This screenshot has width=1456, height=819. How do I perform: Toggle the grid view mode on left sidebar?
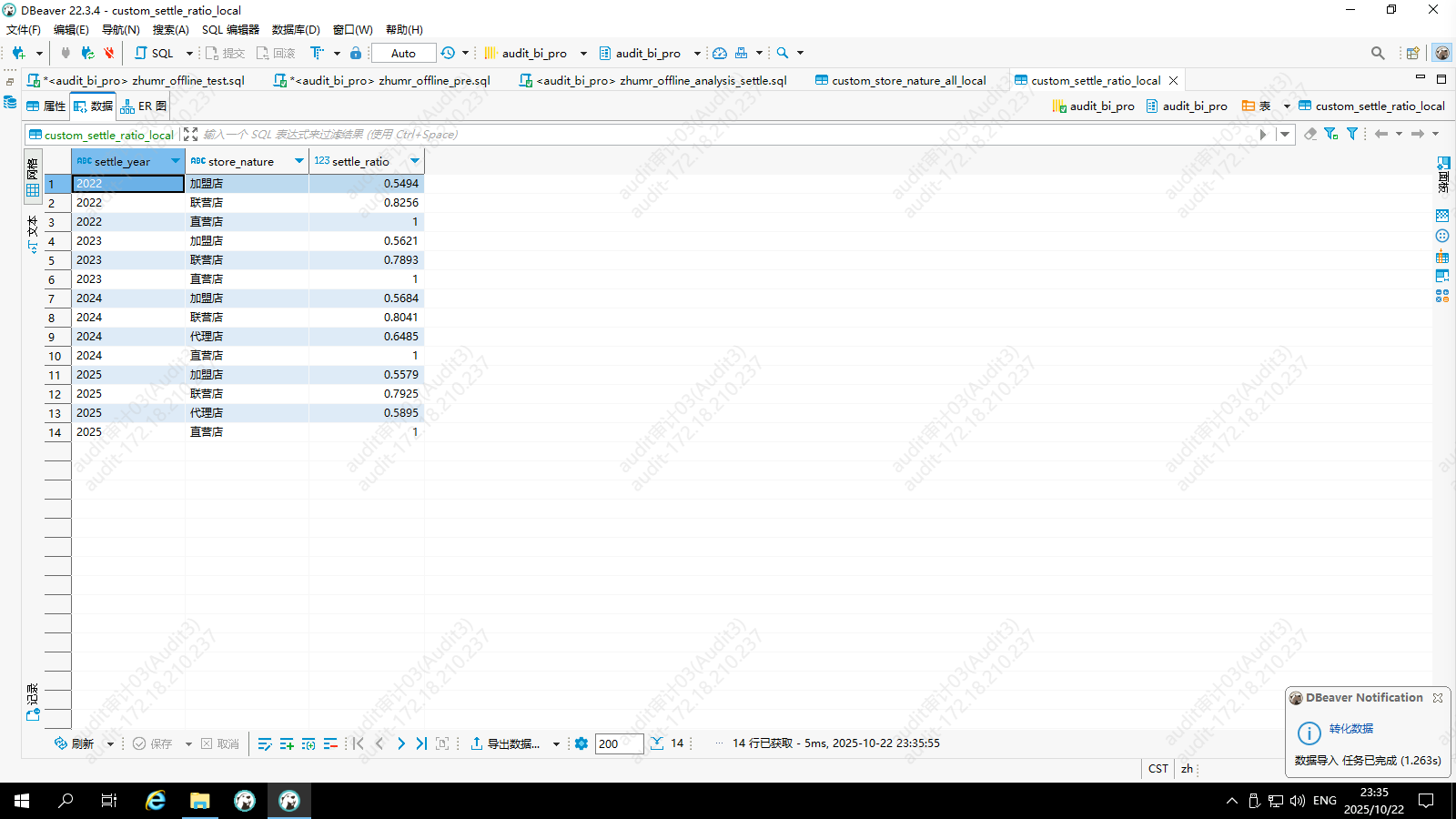33,176
